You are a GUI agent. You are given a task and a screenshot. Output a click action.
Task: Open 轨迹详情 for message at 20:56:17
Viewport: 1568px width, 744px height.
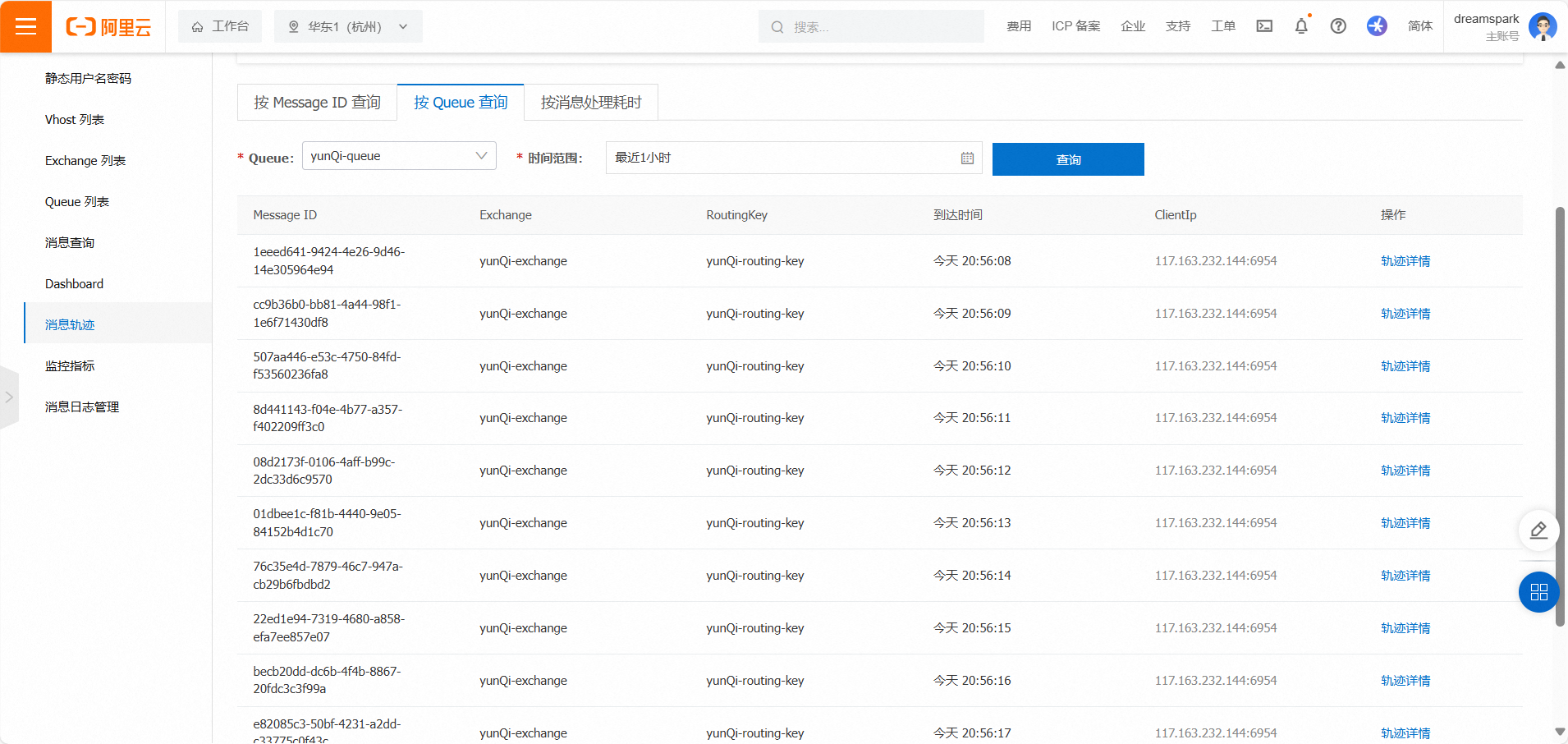click(x=1405, y=733)
